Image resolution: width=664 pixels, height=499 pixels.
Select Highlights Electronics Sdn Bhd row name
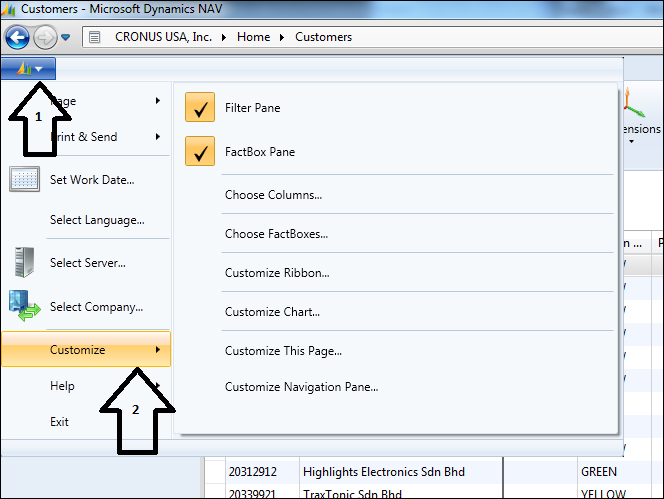[384, 471]
